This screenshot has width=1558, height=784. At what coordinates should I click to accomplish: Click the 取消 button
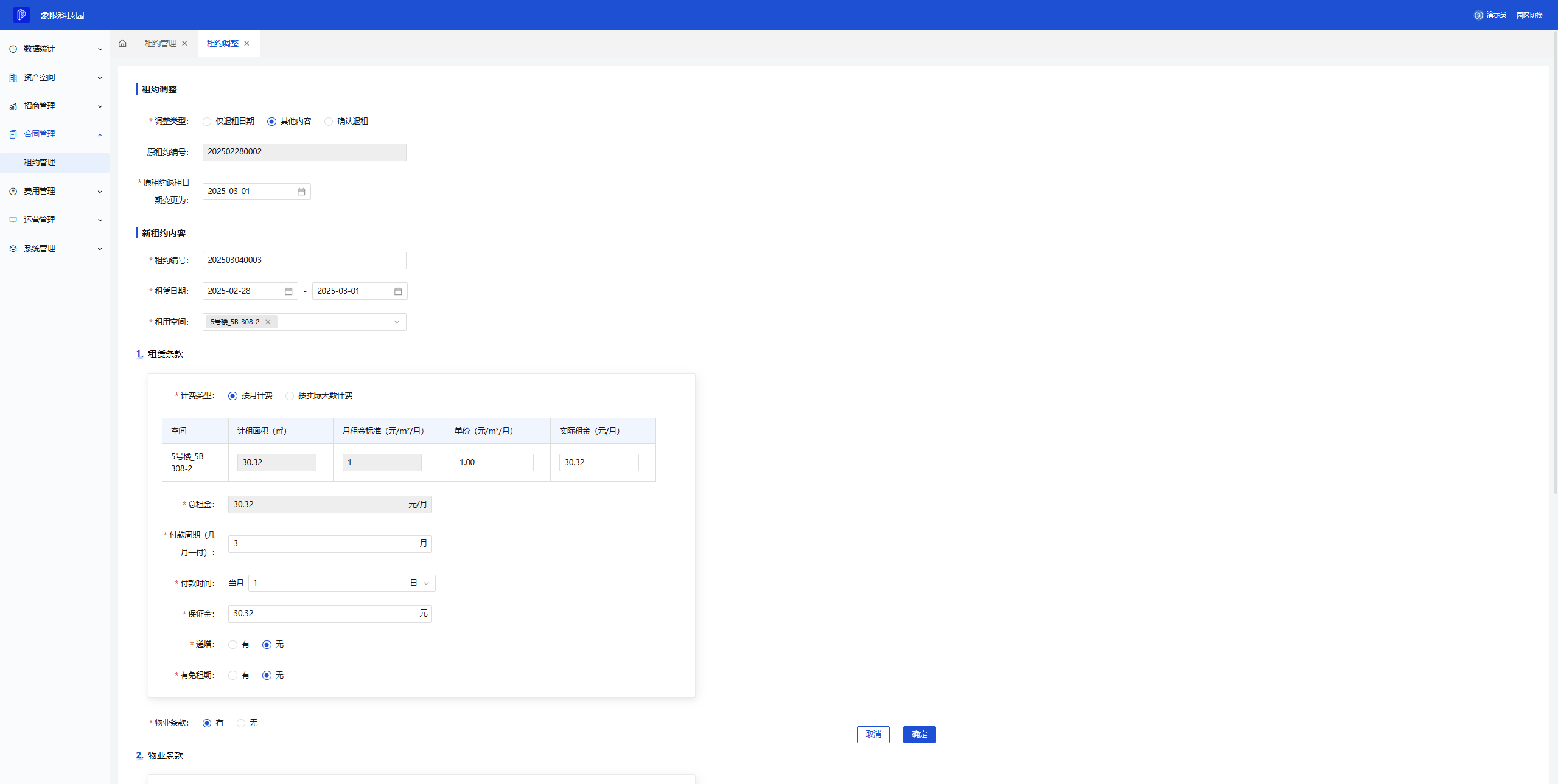point(873,735)
